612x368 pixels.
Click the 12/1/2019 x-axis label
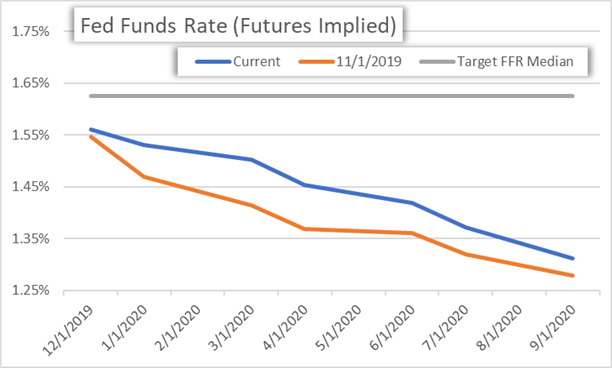point(68,330)
